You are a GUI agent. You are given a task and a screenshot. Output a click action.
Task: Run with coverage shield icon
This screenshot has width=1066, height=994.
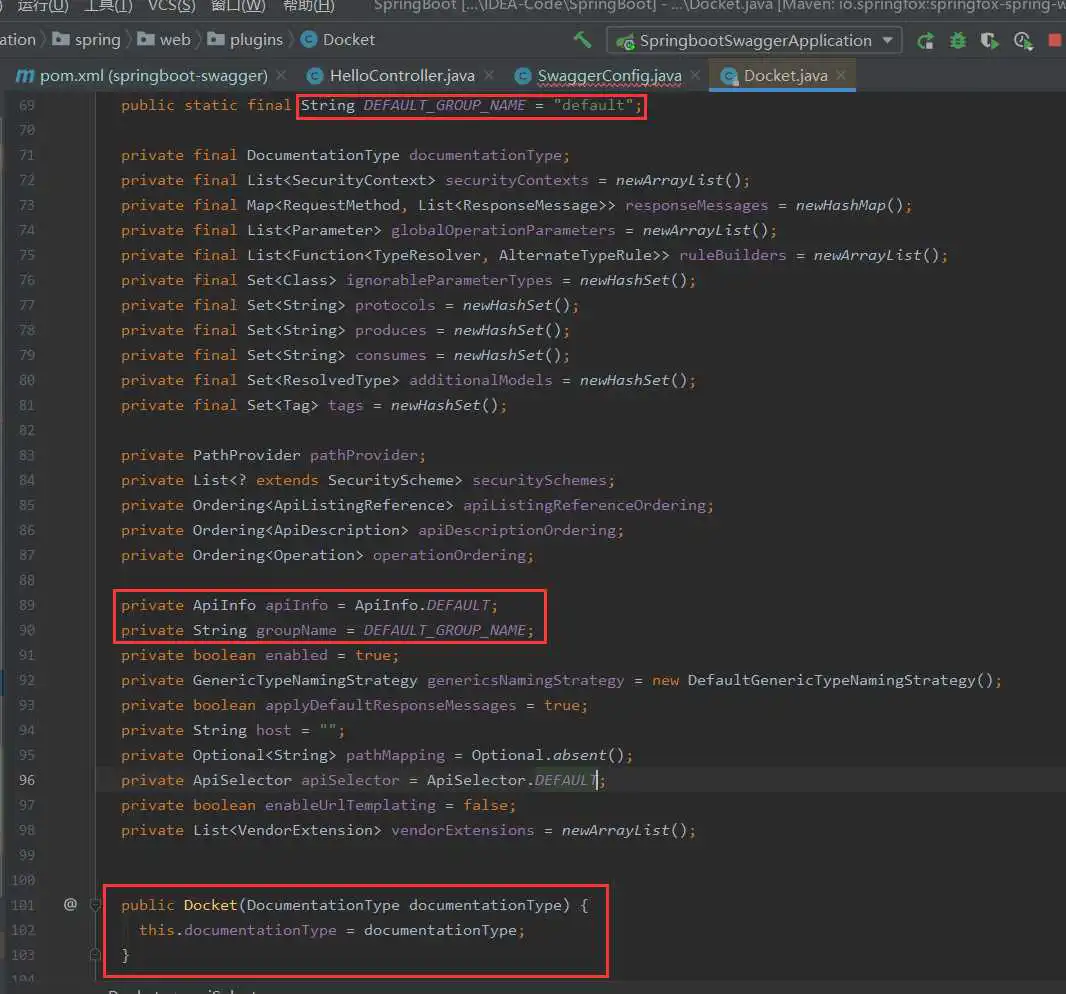point(989,41)
